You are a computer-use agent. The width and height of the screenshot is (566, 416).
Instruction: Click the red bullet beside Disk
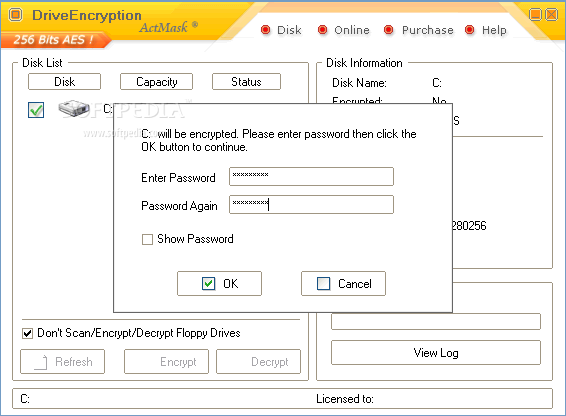pyautogui.click(x=265, y=30)
